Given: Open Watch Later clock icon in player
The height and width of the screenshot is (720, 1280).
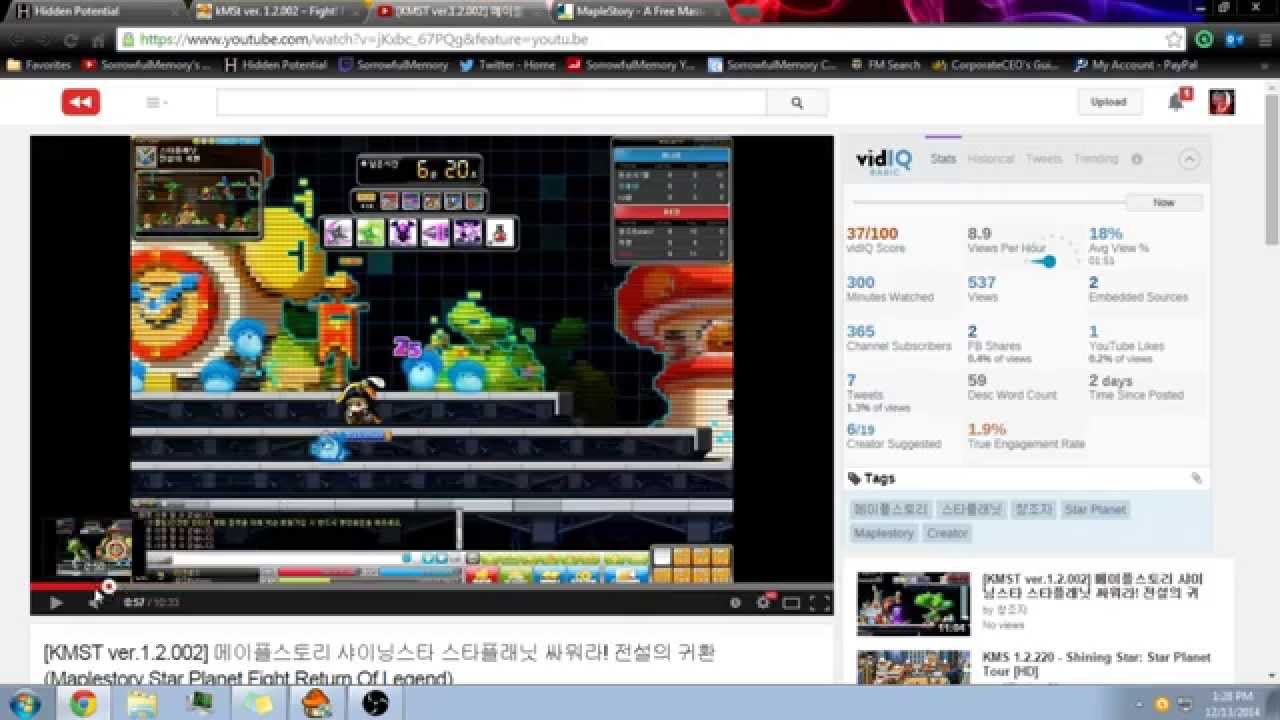Looking at the screenshot, I should coord(736,602).
